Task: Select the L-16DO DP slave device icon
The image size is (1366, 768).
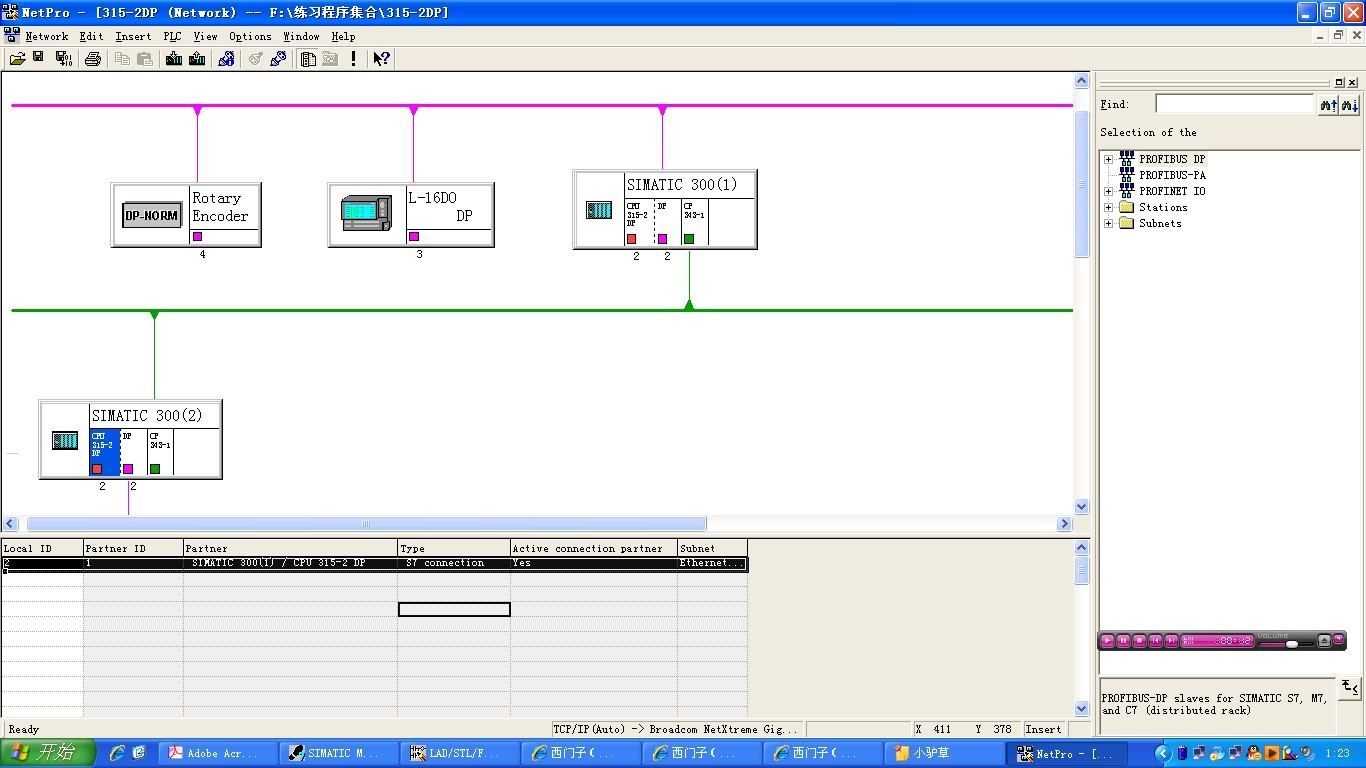Action: click(x=366, y=213)
